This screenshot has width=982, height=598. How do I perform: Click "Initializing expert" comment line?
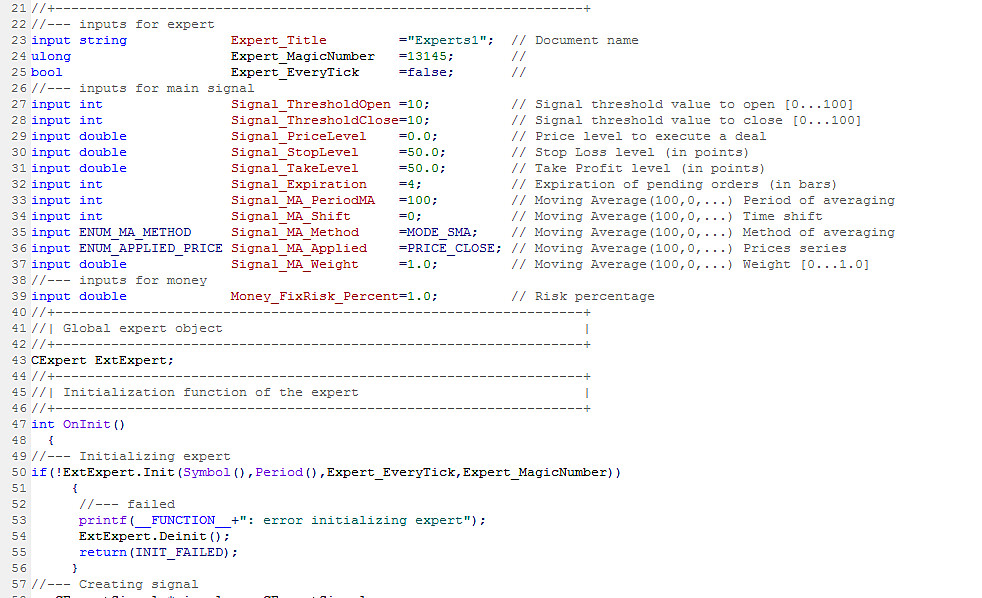click(x=131, y=456)
